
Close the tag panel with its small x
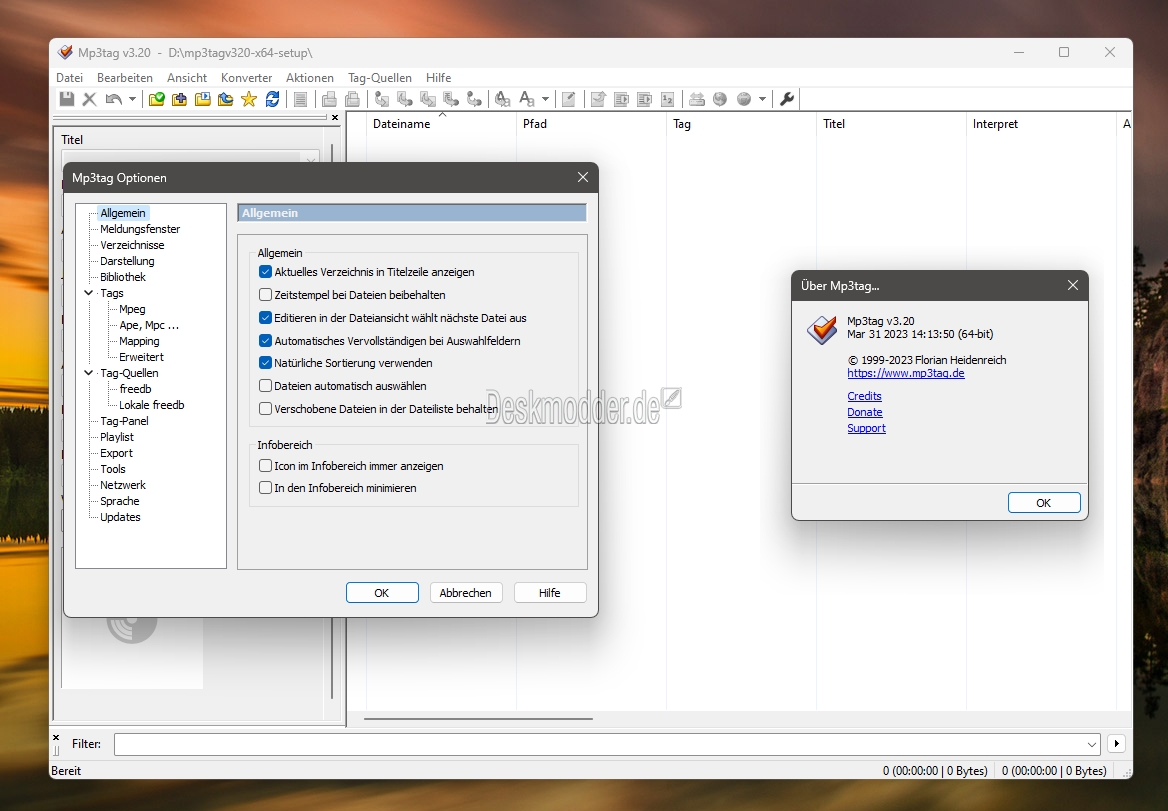point(334,118)
